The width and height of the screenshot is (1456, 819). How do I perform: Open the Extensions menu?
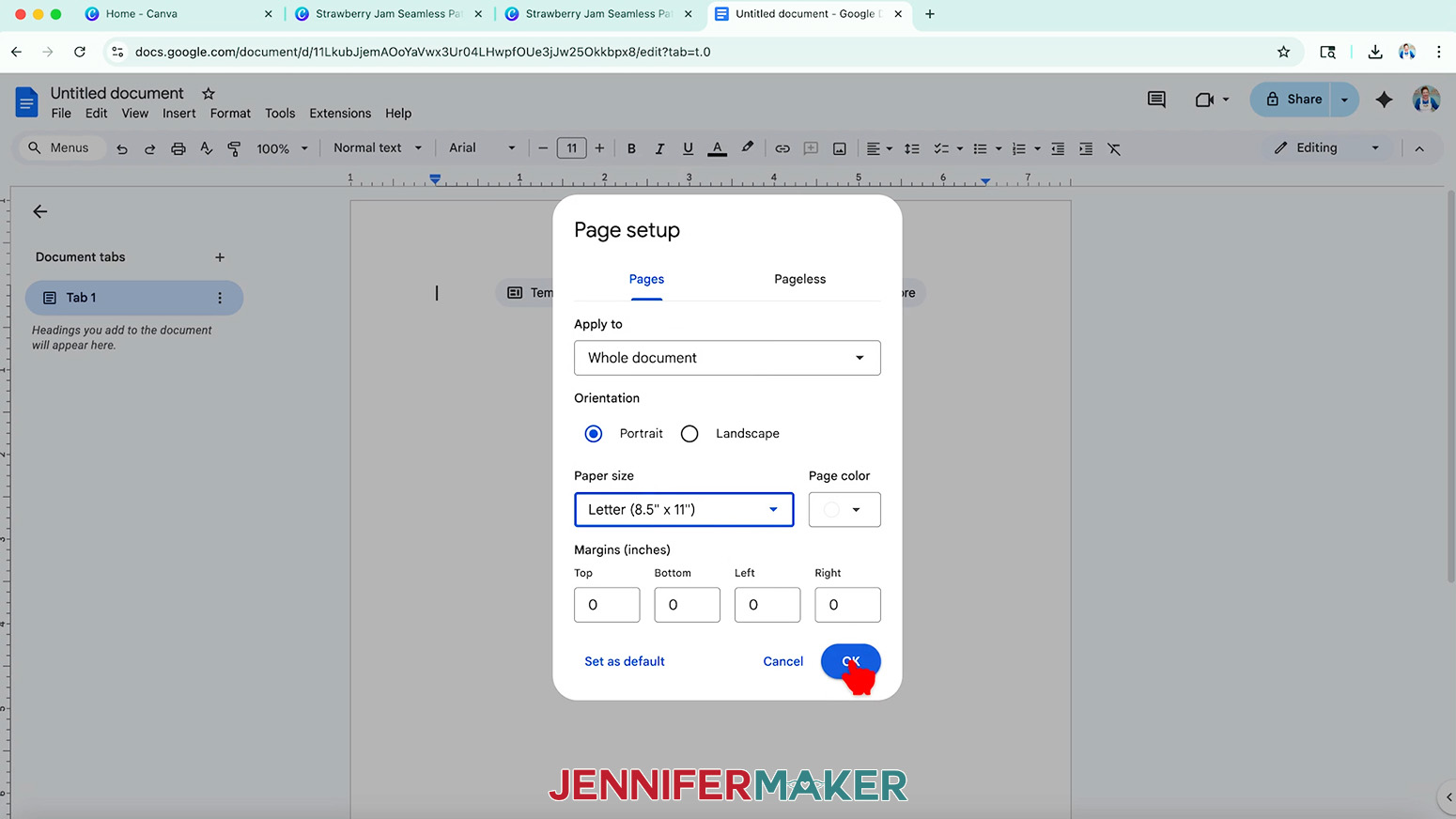point(340,113)
